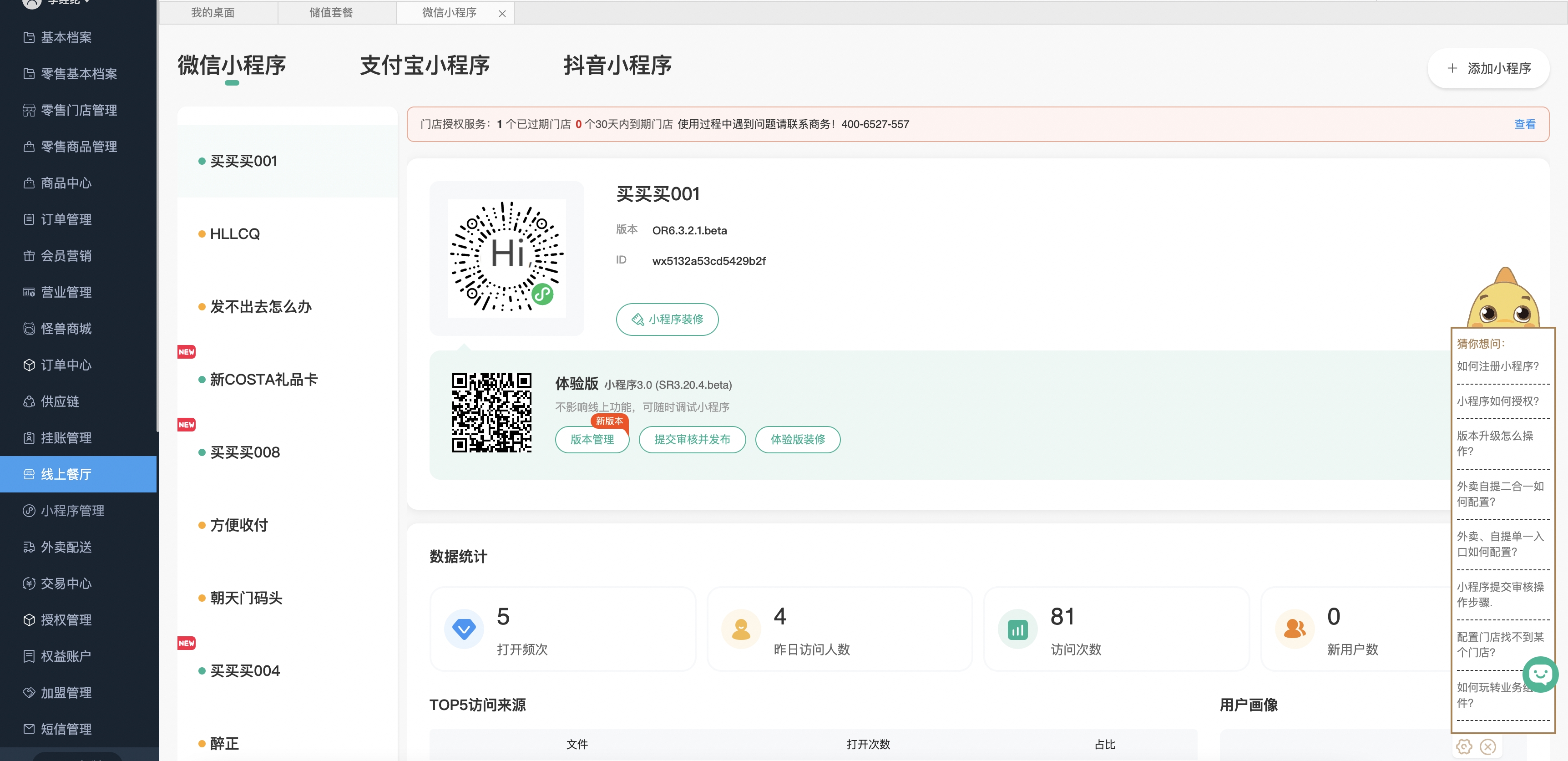The height and width of the screenshot is (761, 1568).
Task: Open the green customer service chat bubble
Action: tap(1540, 675)
